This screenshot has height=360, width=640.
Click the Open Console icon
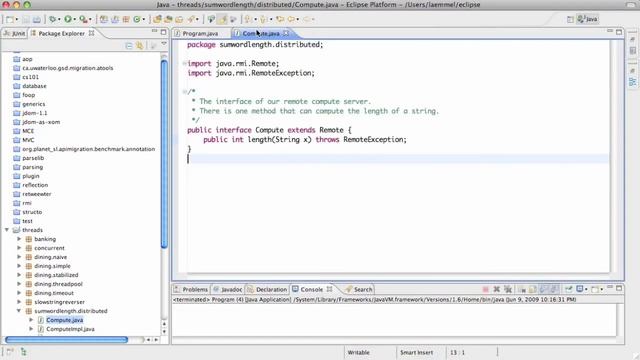tap(595, 289)
